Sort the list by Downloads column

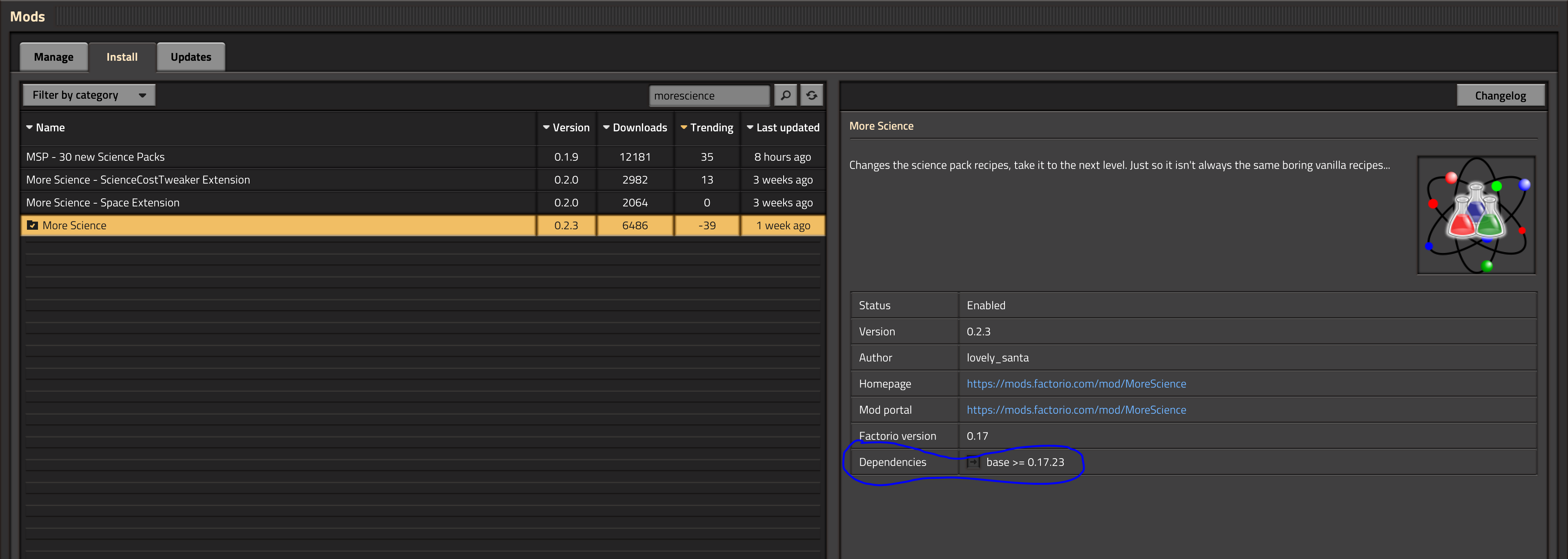point(635,128)
